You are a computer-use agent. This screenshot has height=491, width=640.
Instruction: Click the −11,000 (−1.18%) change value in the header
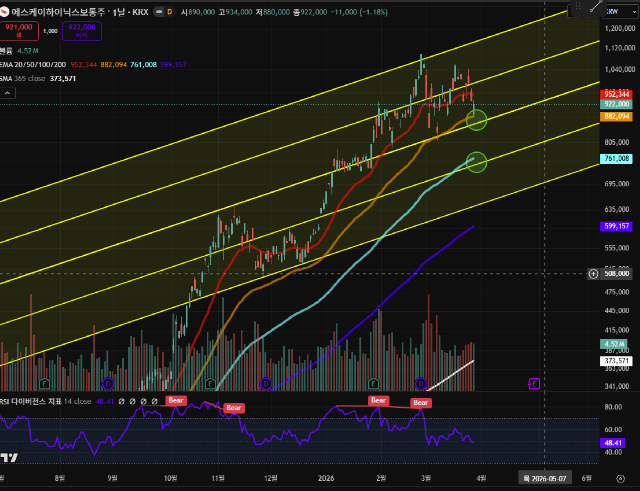[359, 12]
